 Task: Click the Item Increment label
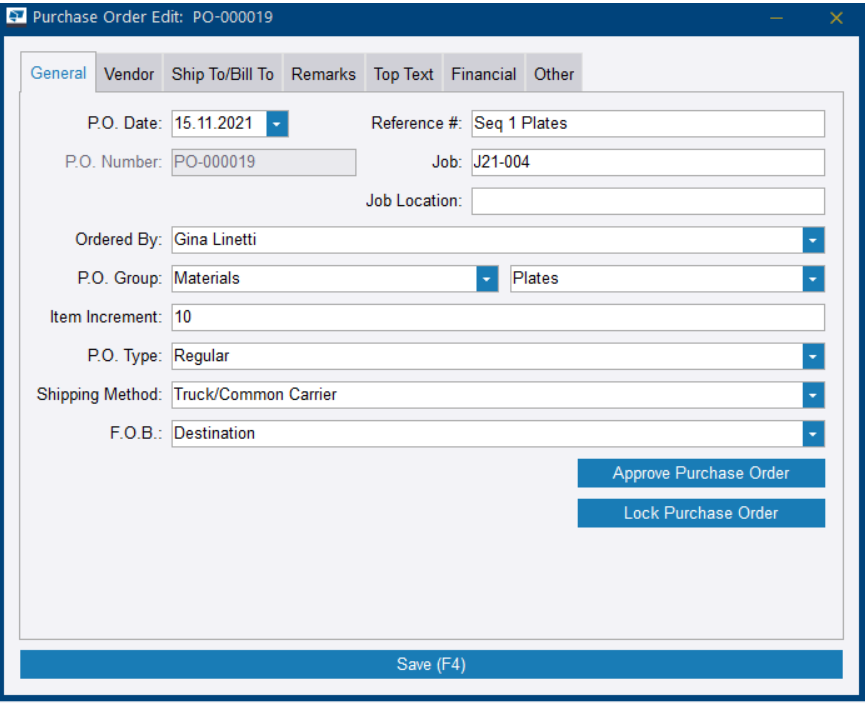pos(106,317)
